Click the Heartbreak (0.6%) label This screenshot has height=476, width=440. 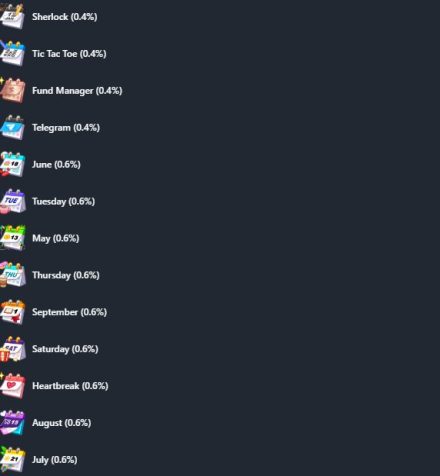click(x=70, y=386)
